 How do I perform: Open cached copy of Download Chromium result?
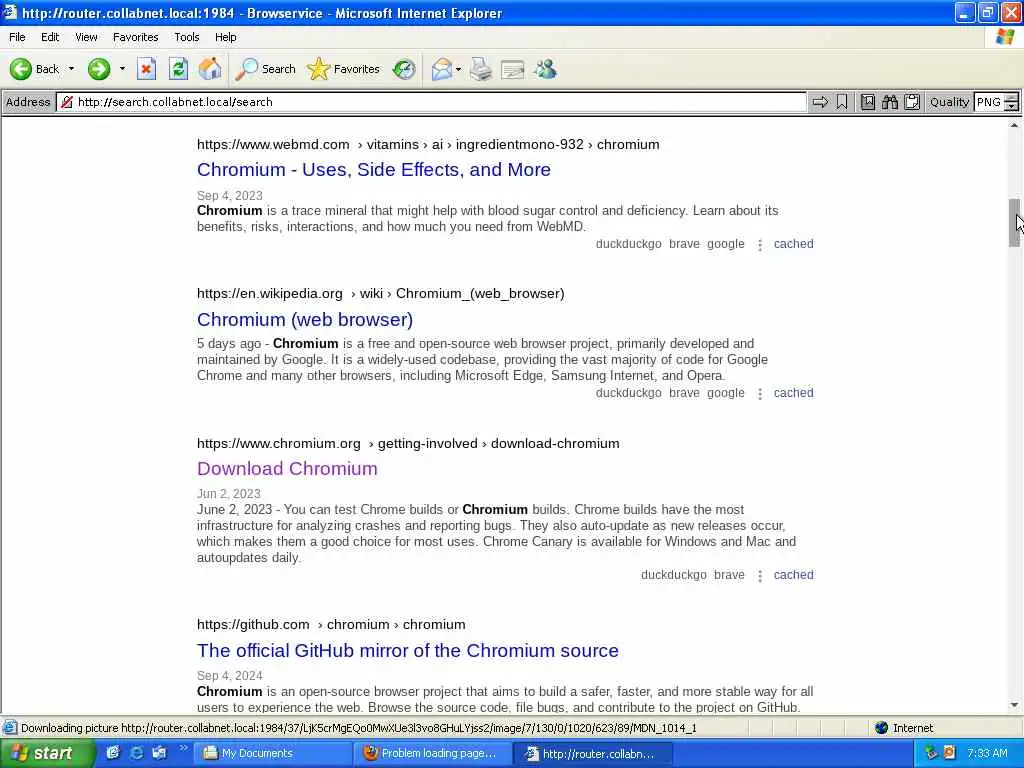pyautogui.click(x=793, y=575)
